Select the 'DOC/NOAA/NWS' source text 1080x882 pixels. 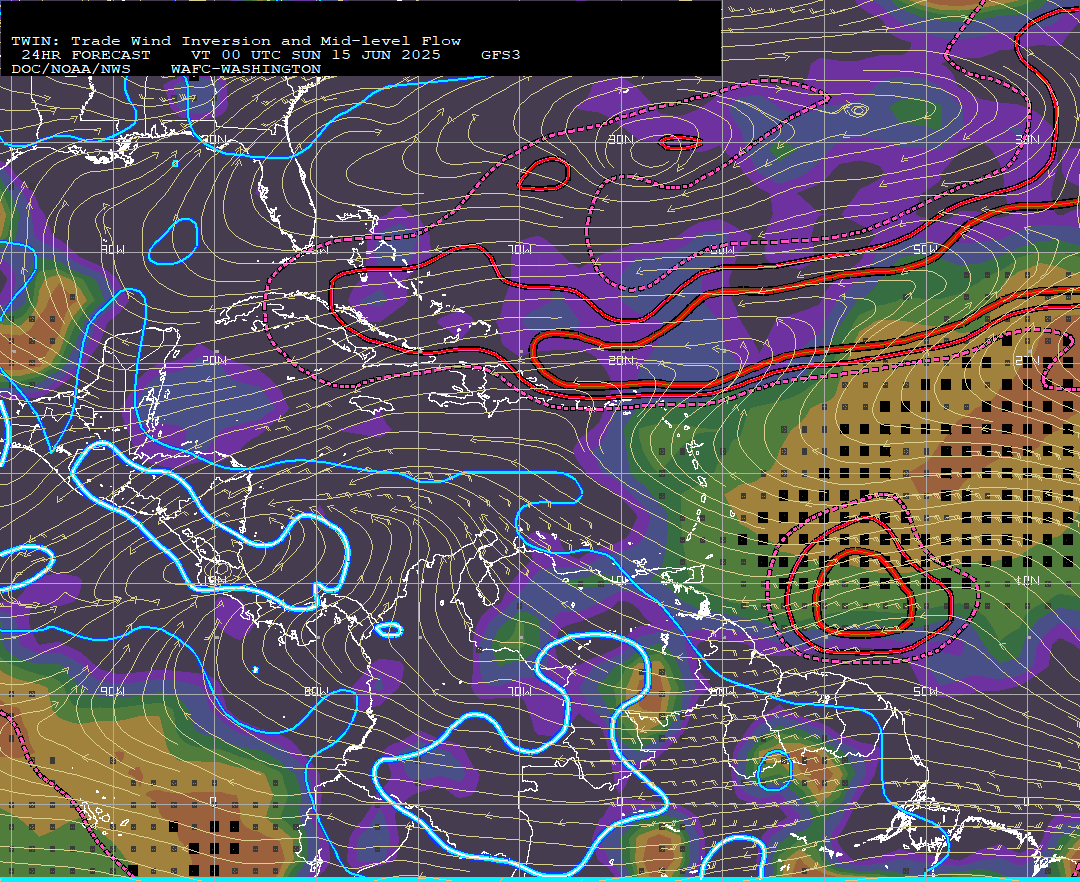(x=71, y=70)
